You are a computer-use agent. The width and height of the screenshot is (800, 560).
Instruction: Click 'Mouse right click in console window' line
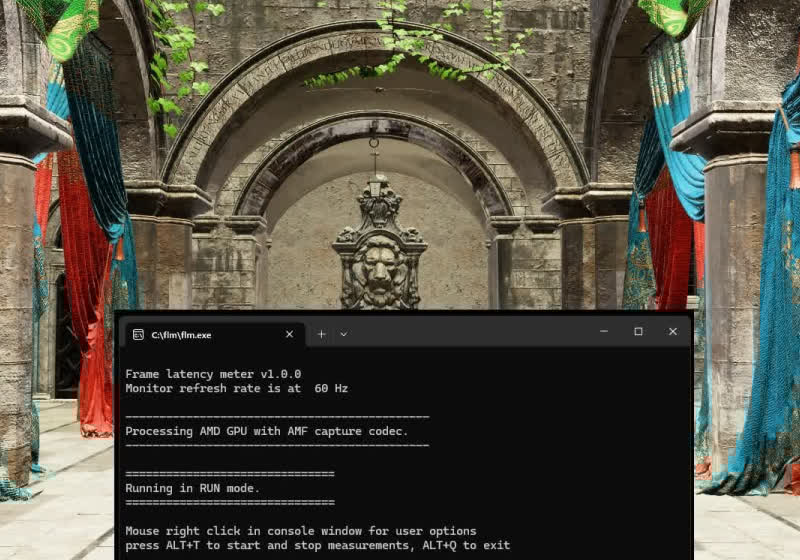pos(301,531)
